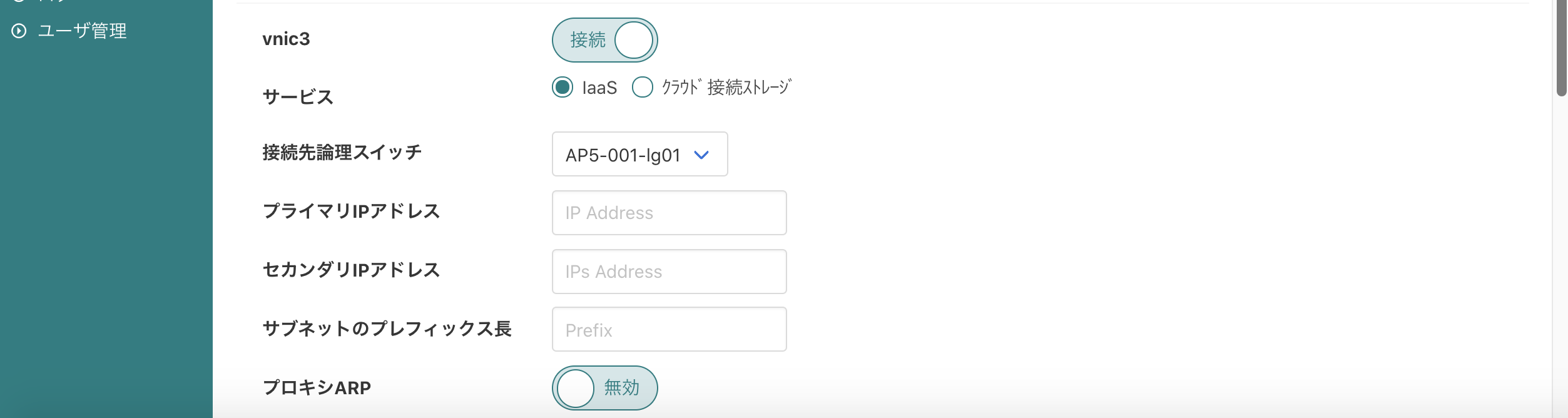Viewport: 1568px width, 418px height.
Task: Toggle the プロキシARP 無効 switch
Action: [x=604, y=388]
